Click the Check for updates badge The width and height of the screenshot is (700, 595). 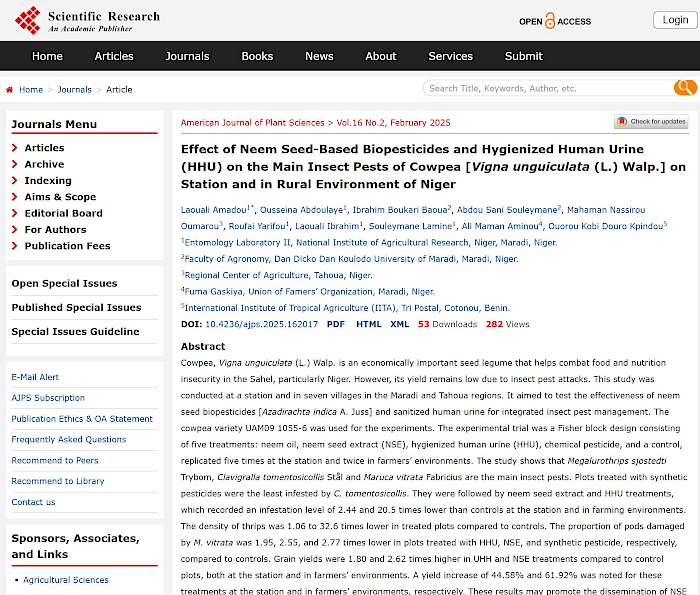pyautogui.click(x=651, y=122)
